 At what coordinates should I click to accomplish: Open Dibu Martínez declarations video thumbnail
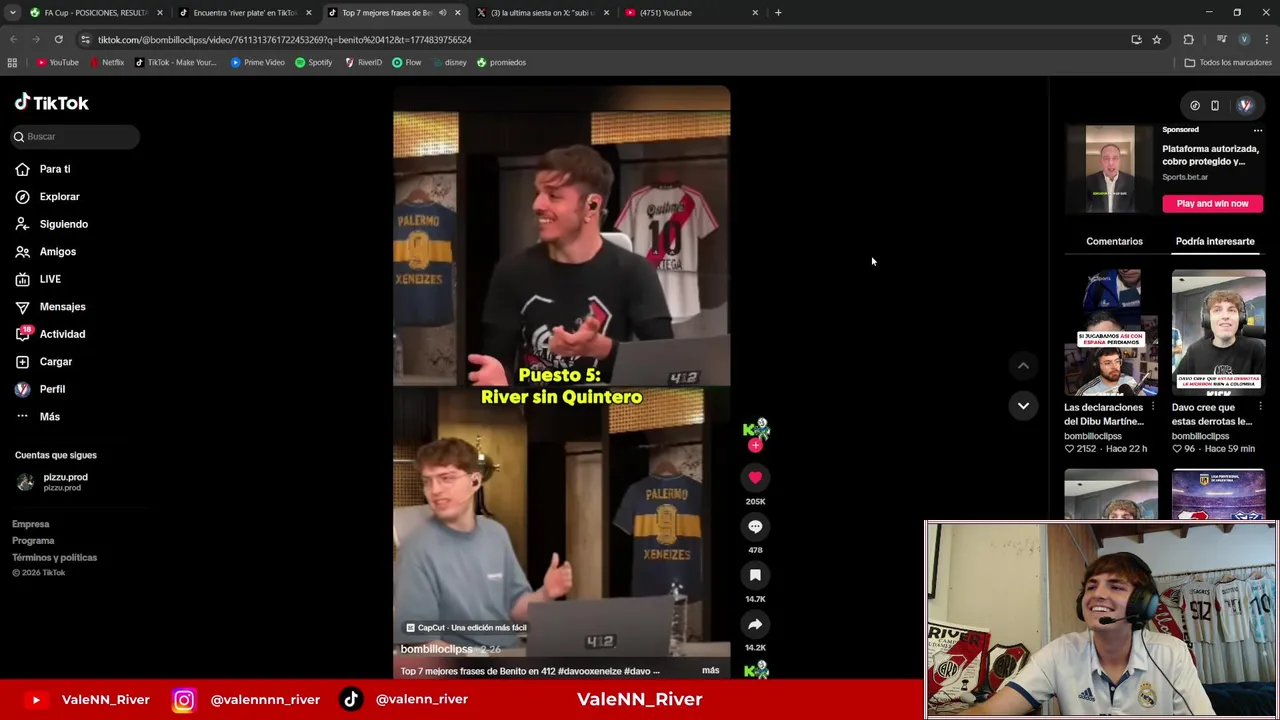point(1111,333)
